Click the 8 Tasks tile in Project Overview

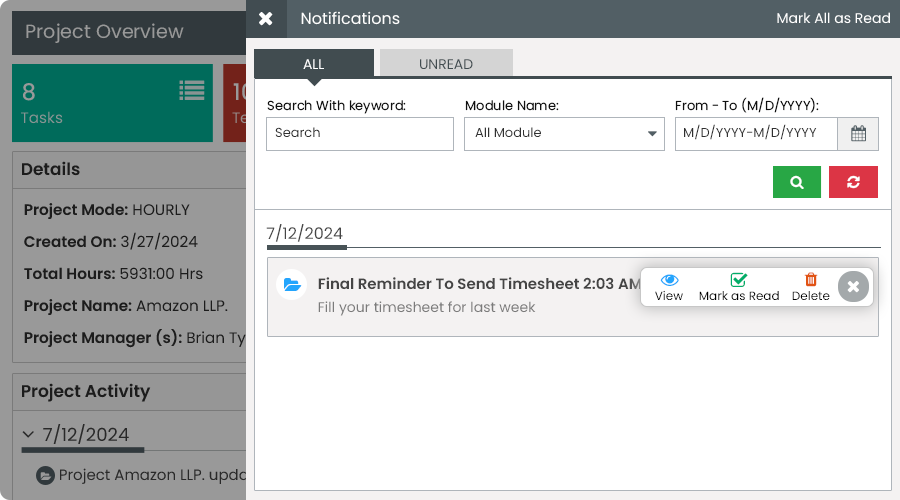[x=112, y=103]
